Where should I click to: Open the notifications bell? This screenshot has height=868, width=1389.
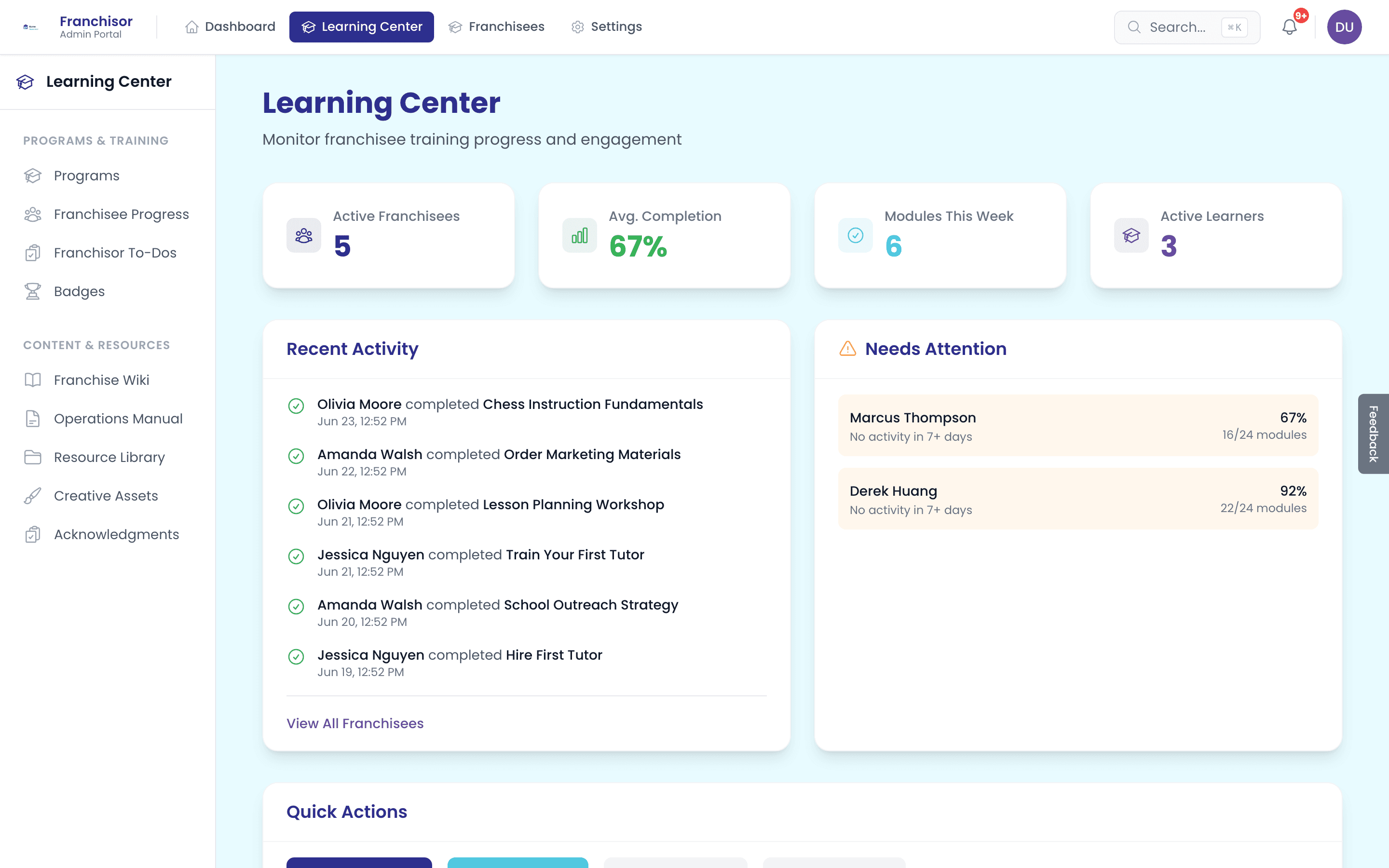click(1289, 27)
